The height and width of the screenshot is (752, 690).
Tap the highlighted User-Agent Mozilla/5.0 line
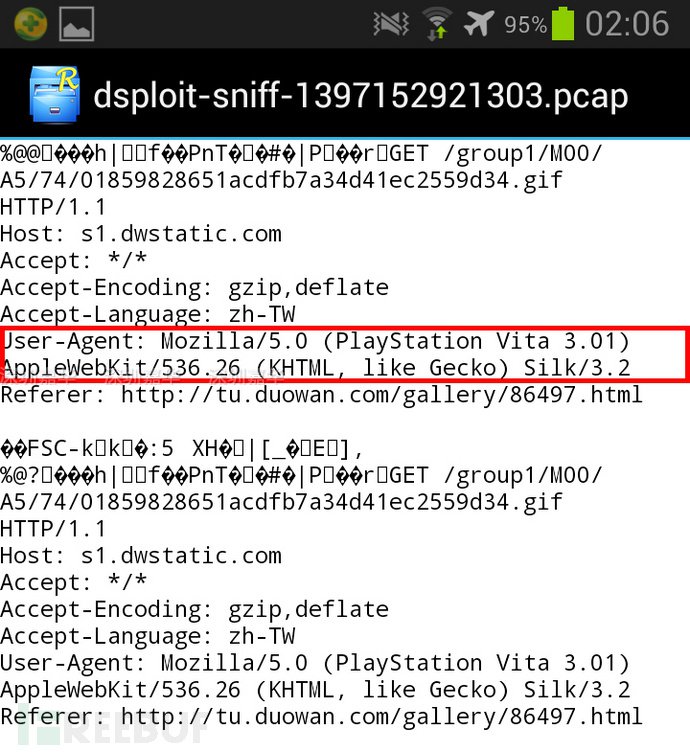(x=315, y=341)
